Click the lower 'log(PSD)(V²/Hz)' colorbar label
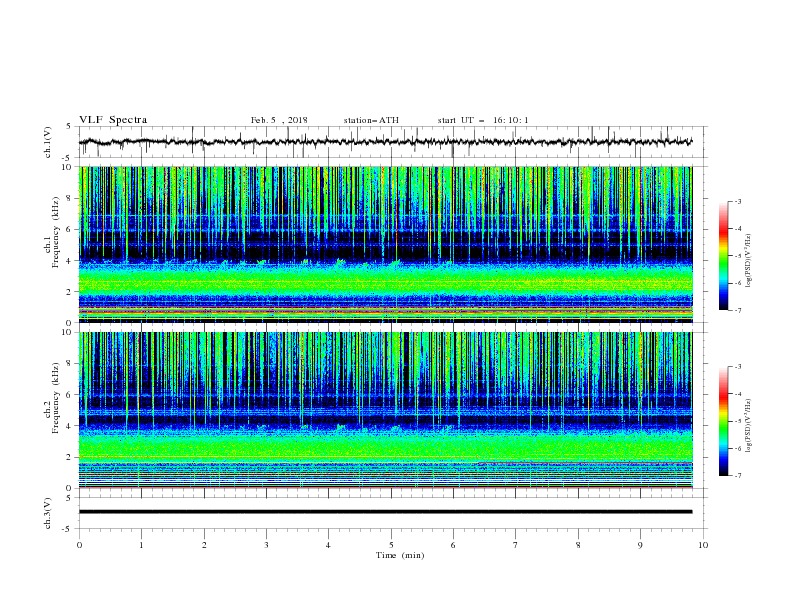This screenshot has height=612, width=792. (749, 426)
